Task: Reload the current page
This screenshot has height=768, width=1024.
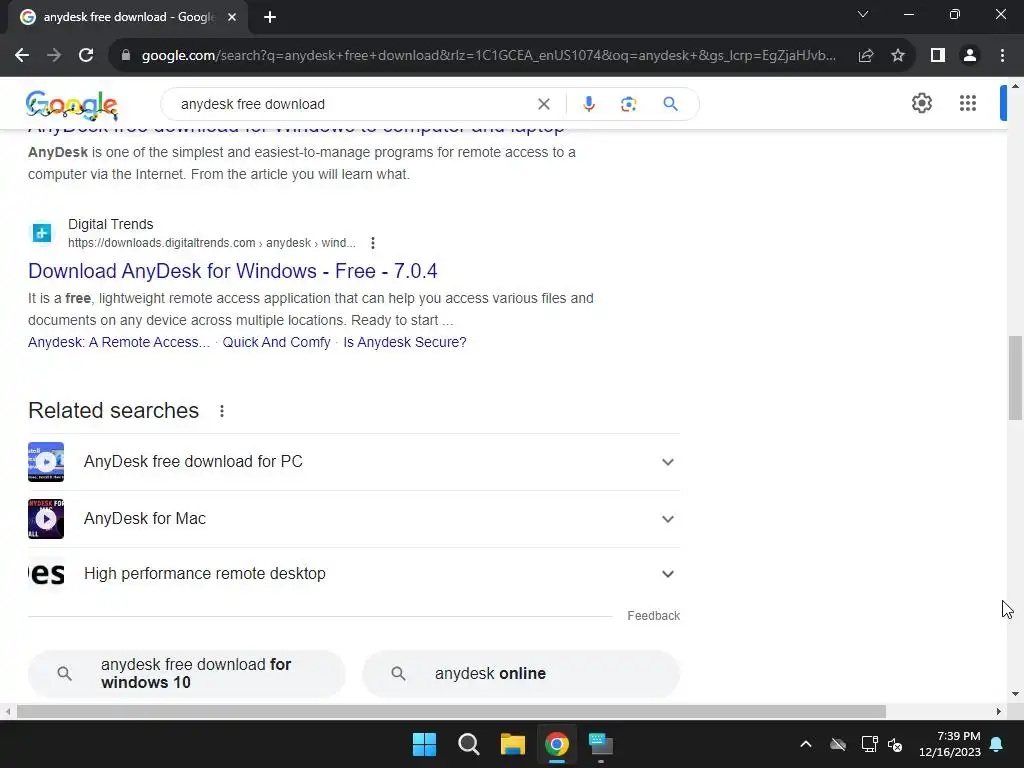Action: point(86,56)
